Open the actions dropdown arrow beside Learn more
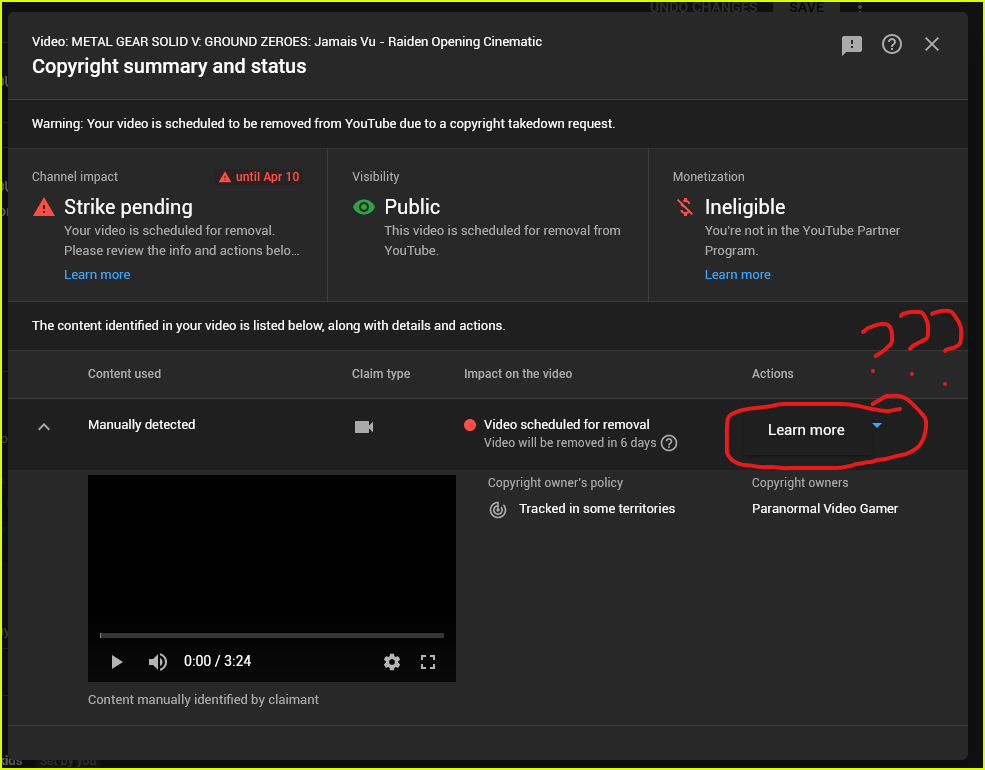 (878, 426)
